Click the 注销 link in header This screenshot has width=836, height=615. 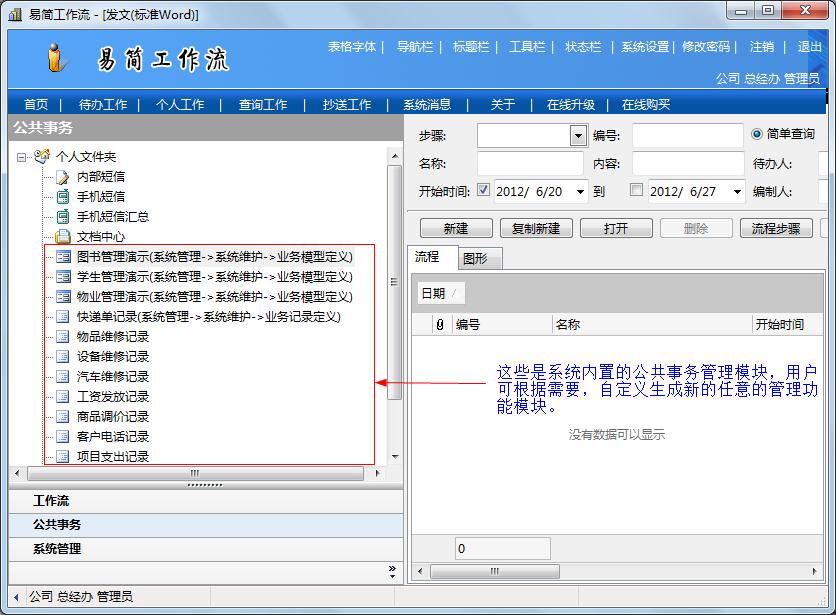pyautogui.click(x=762, y=47)
